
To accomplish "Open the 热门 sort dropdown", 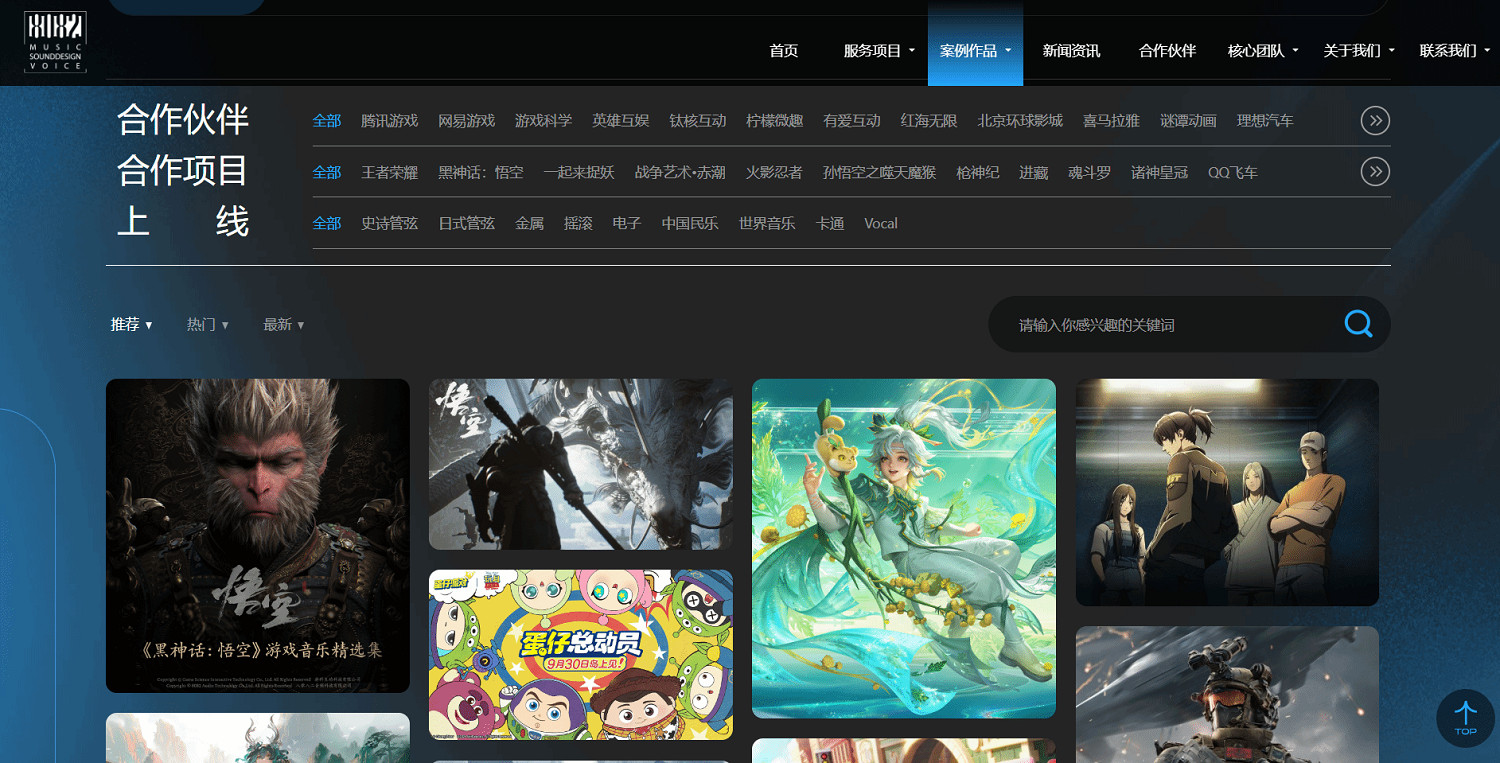I will (x=207, y=324).
